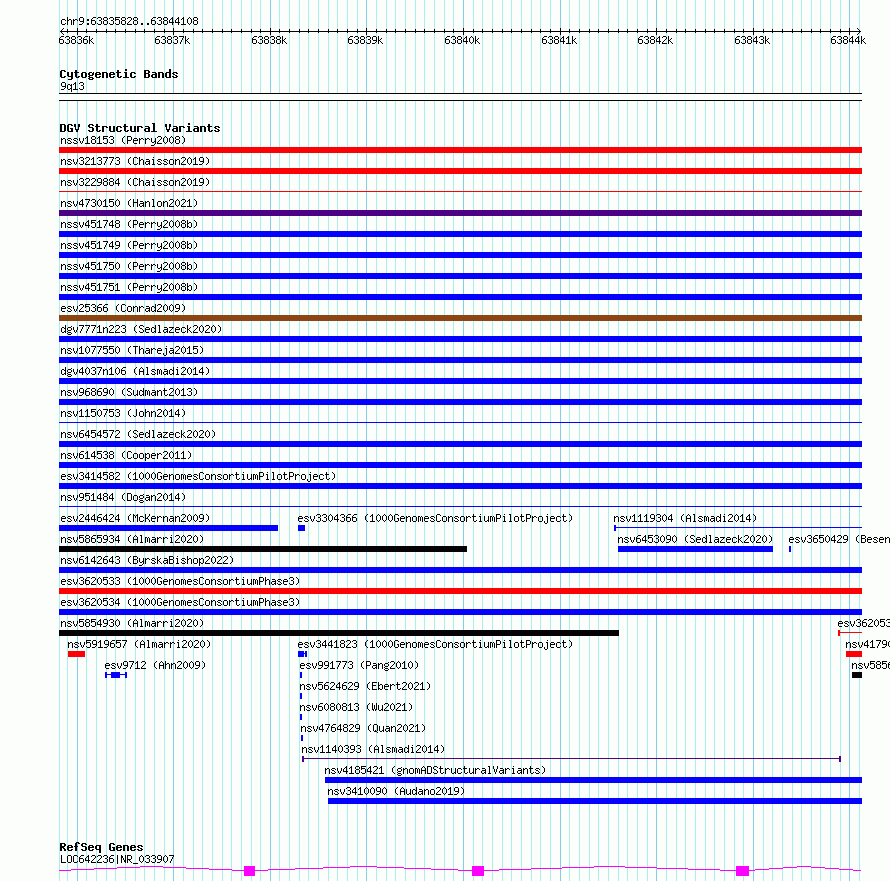
Task: Open nsv968690 (Sudmant2013) variant label
Action: pyautogui.click(x=129, y=392)
